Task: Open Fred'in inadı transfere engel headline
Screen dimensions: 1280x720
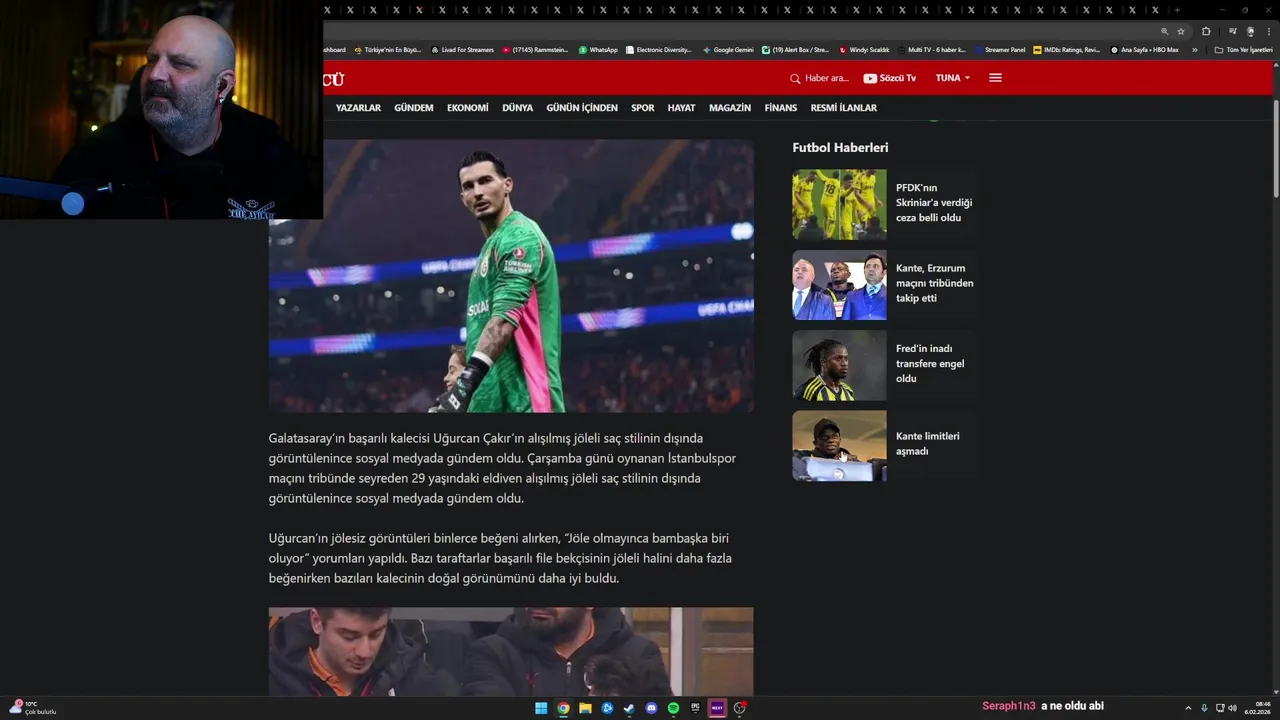Action: 930,364
